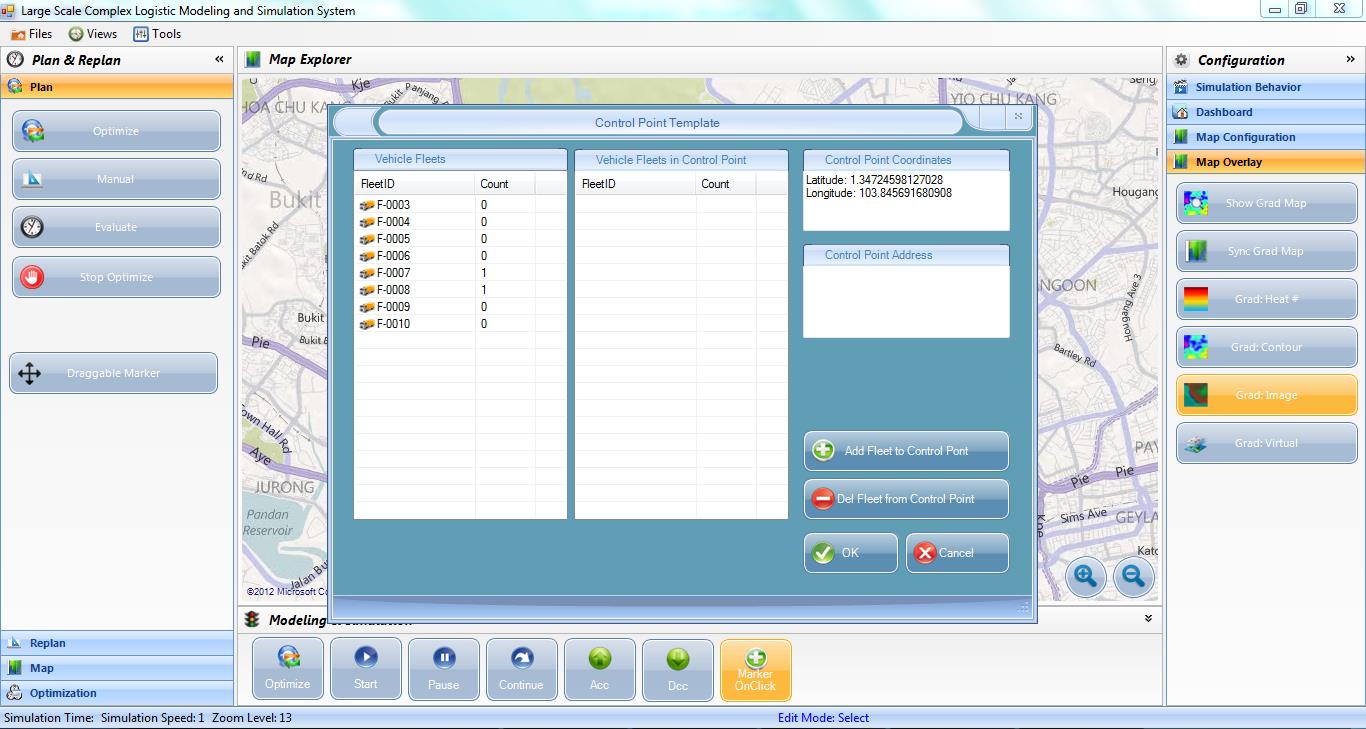Collapse the Configuration panel chevron
Image resolution: width=1366 pixels, height=729 pixels.
tap(1350, 60)
